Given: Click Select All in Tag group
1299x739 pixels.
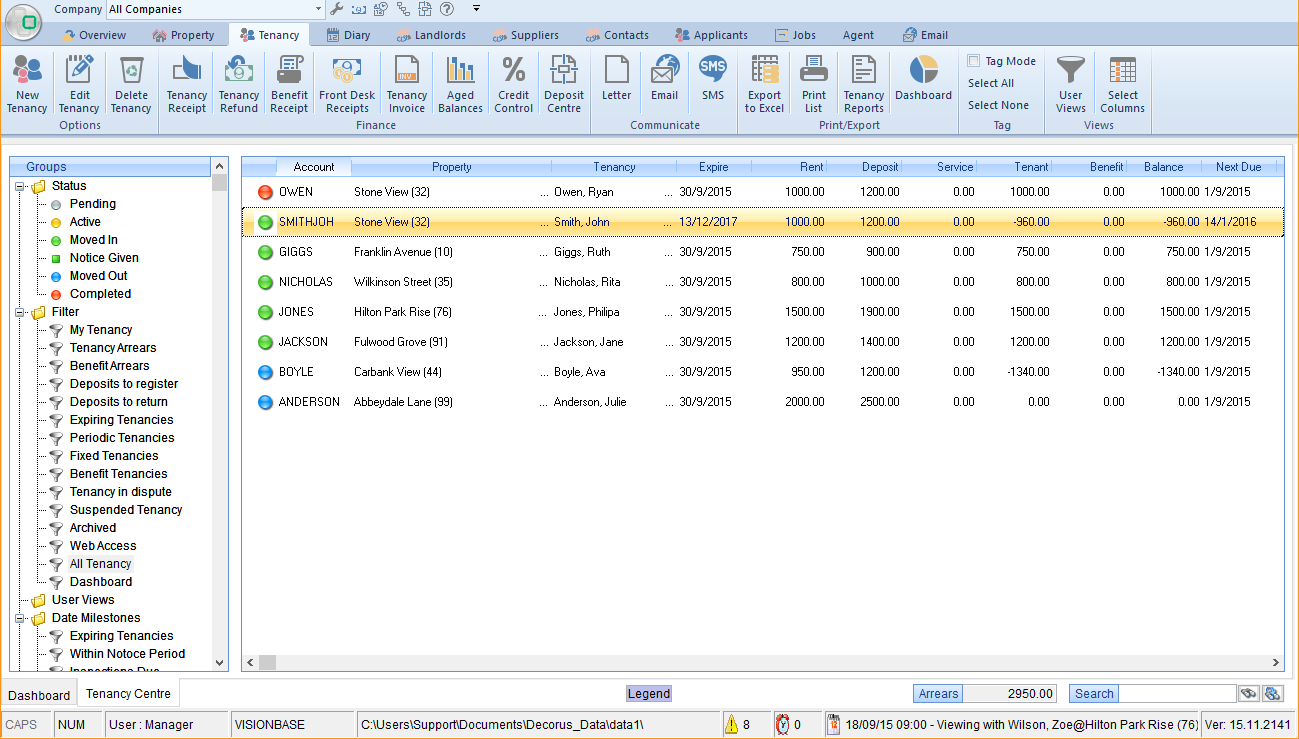Looking at the screenshot, I should [x=991, y=83].
